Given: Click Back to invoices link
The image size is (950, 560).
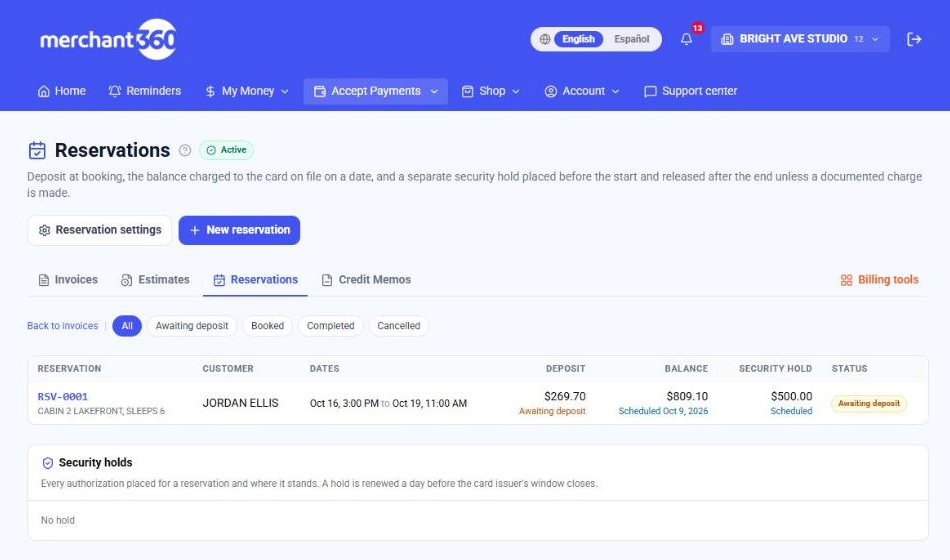Looking at the screenshot, I should tap(62, 326).
